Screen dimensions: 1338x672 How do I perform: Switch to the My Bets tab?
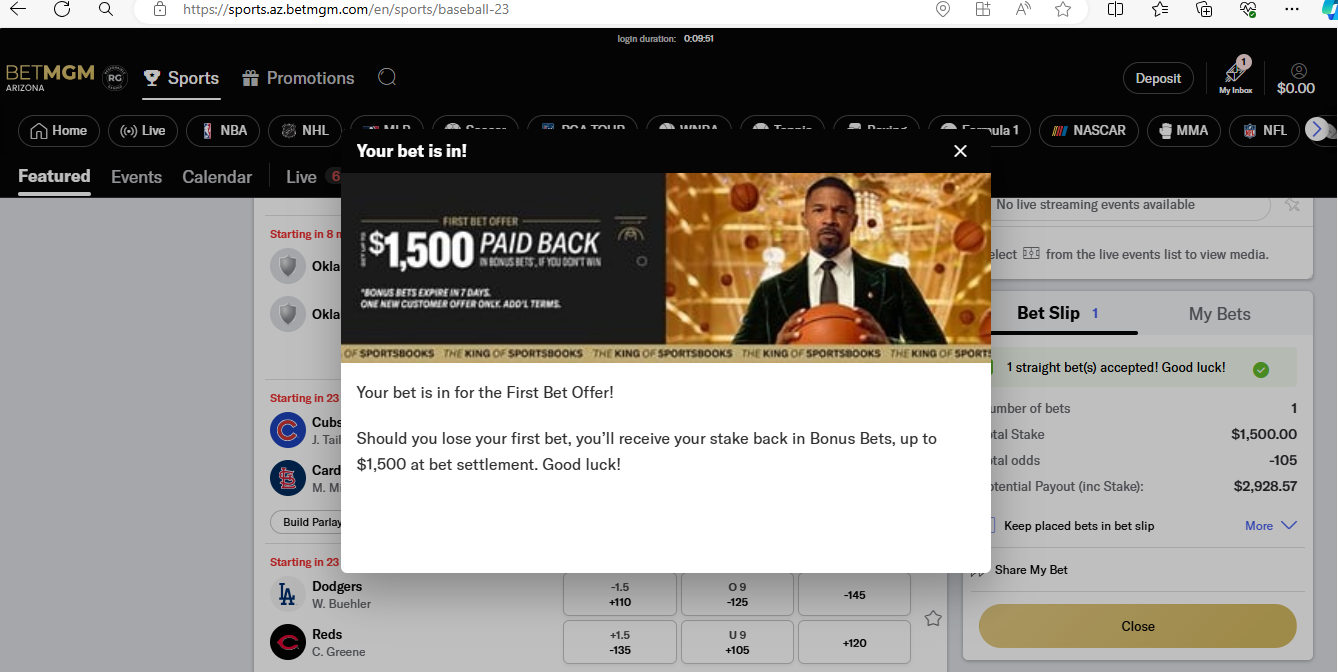pos(1219,314)
